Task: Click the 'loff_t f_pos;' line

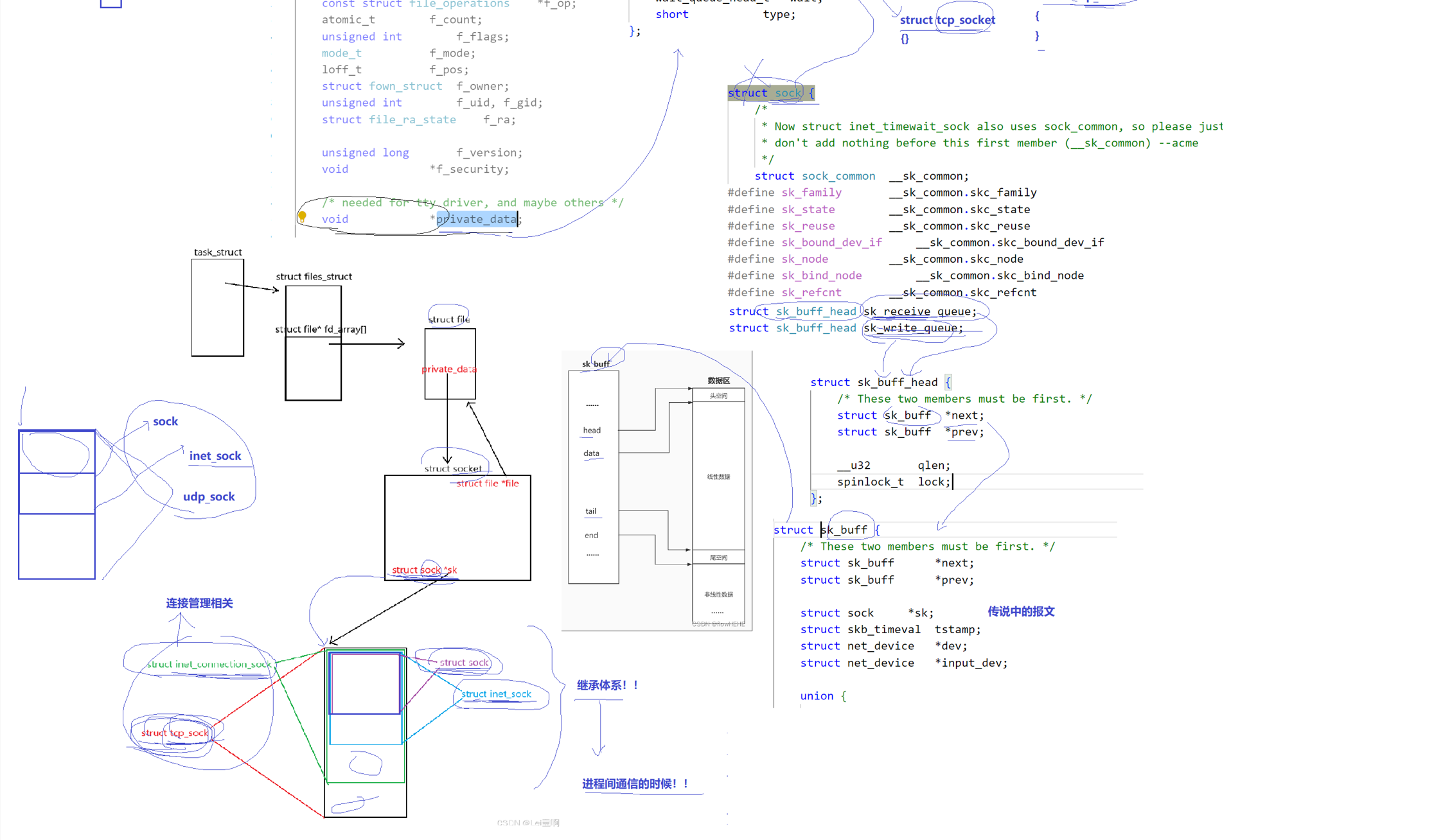Action: (x=395, y=69)
